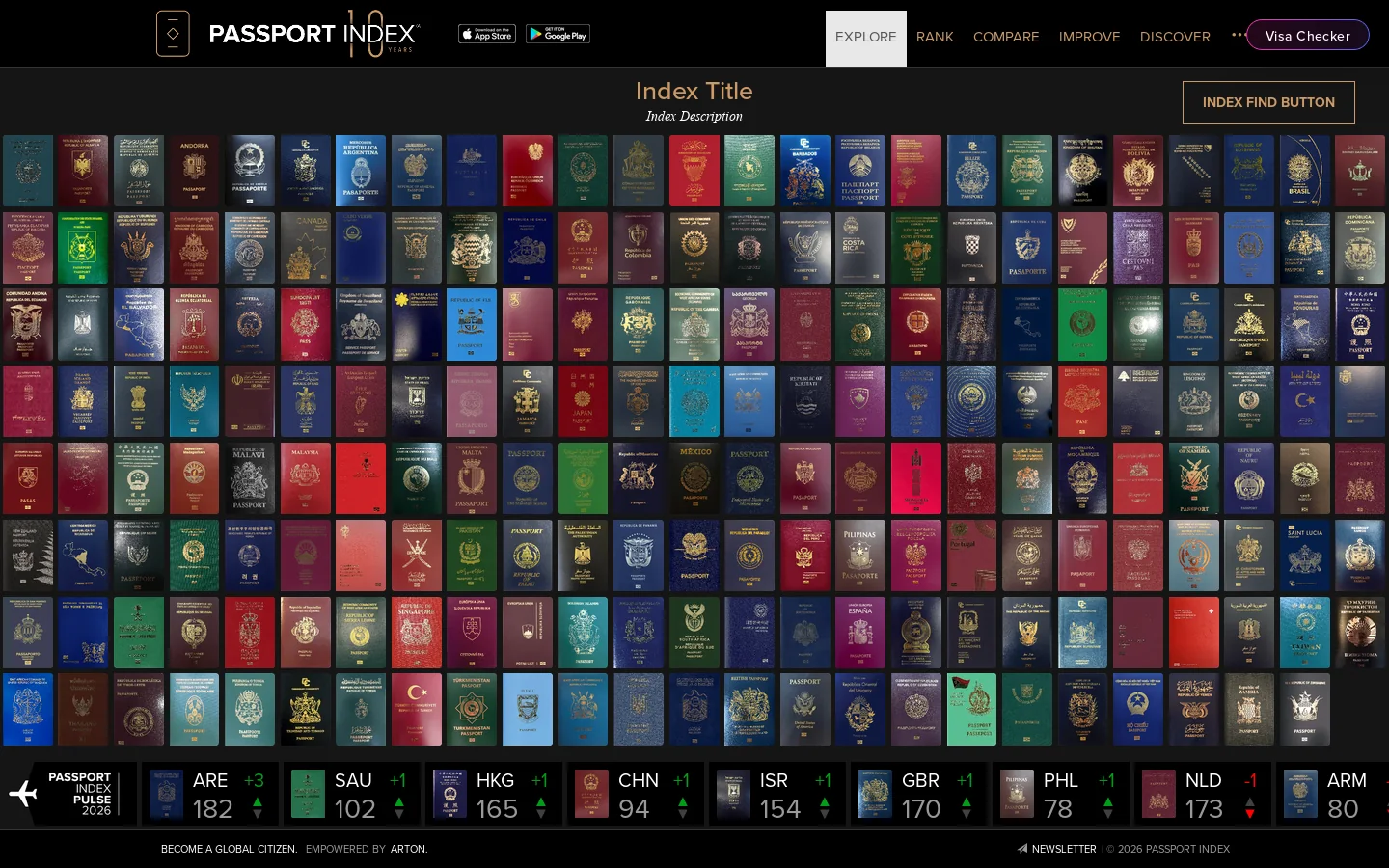This screenshot has height=868, width=1389.
Task: Expand the three-dots more menu
Action: point(1239,35)
